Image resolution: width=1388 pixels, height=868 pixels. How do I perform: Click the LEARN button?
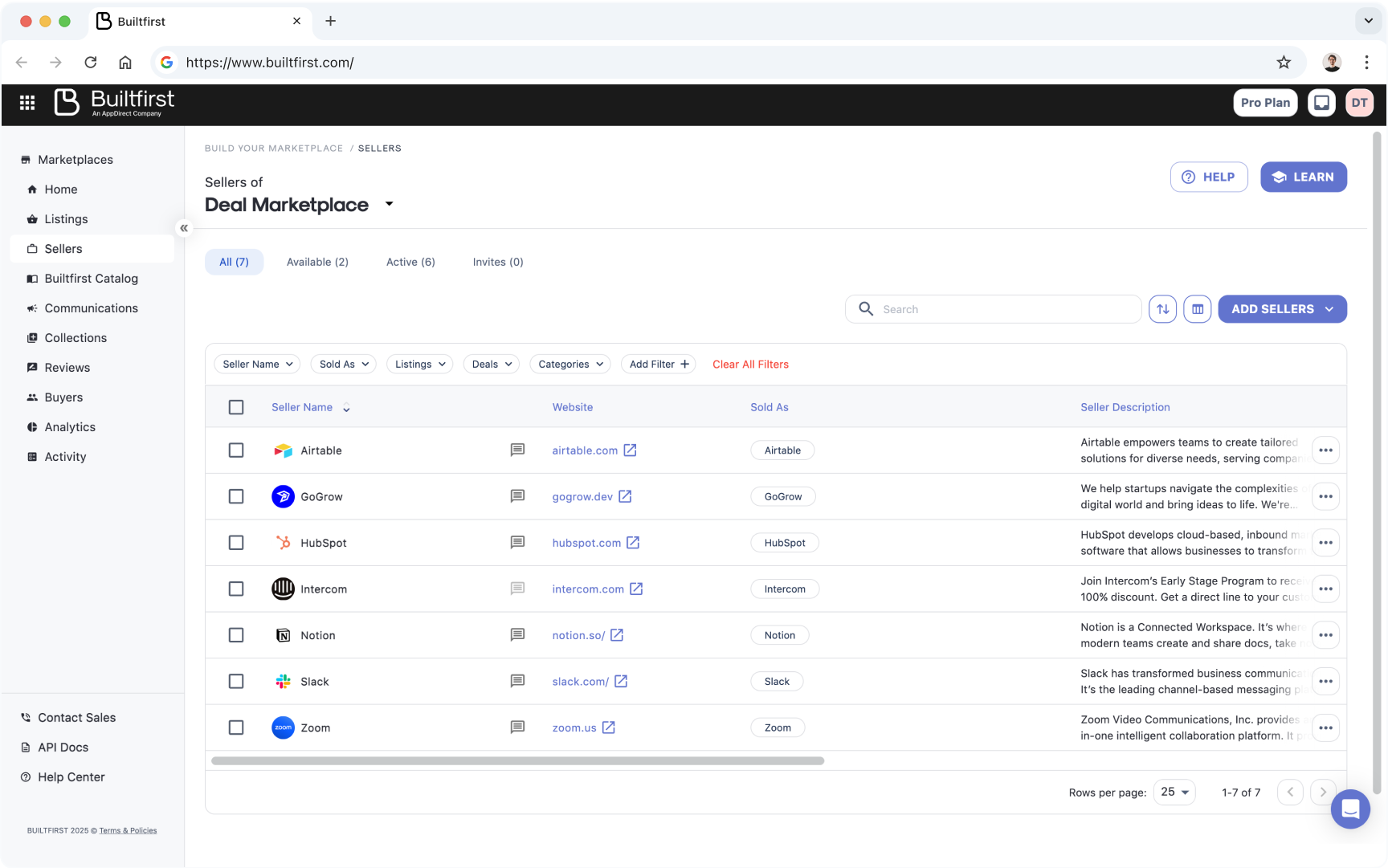click(1303, 177)
